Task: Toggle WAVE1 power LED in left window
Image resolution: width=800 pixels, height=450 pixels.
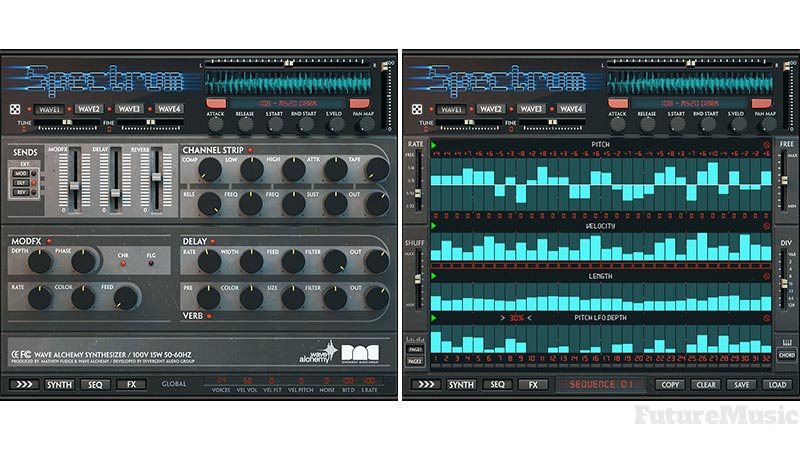Action: pos(29,109)
